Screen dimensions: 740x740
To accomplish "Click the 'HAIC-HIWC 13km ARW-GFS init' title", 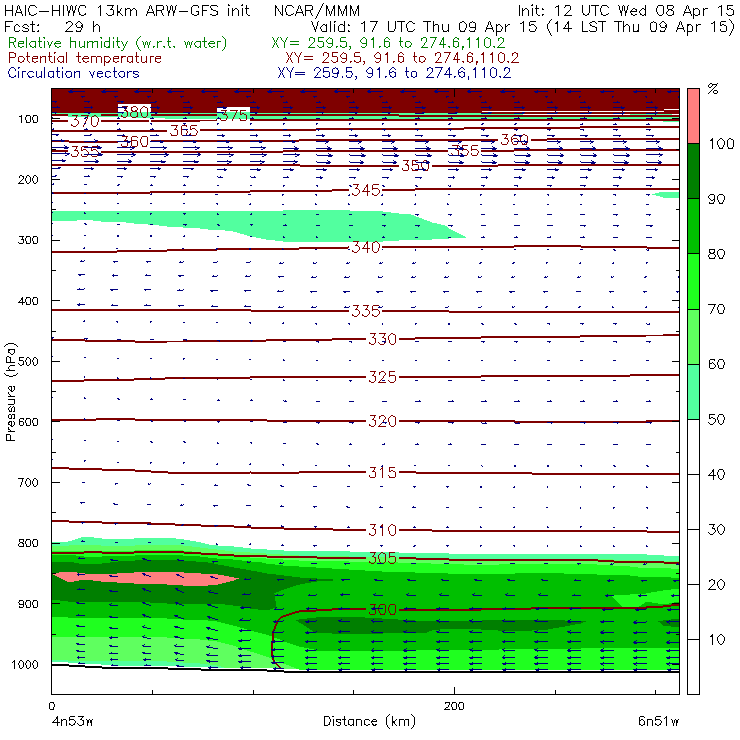I will [127, 11].
